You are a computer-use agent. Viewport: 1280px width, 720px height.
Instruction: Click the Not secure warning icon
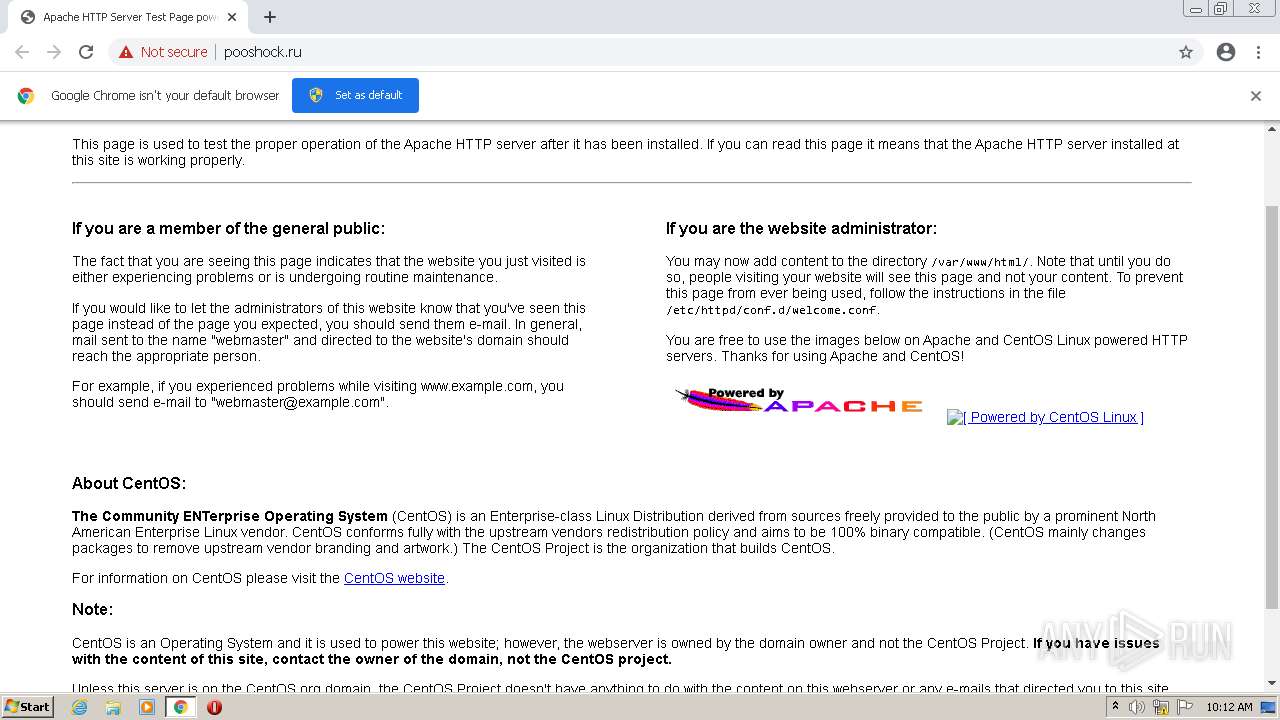(126, 52)
